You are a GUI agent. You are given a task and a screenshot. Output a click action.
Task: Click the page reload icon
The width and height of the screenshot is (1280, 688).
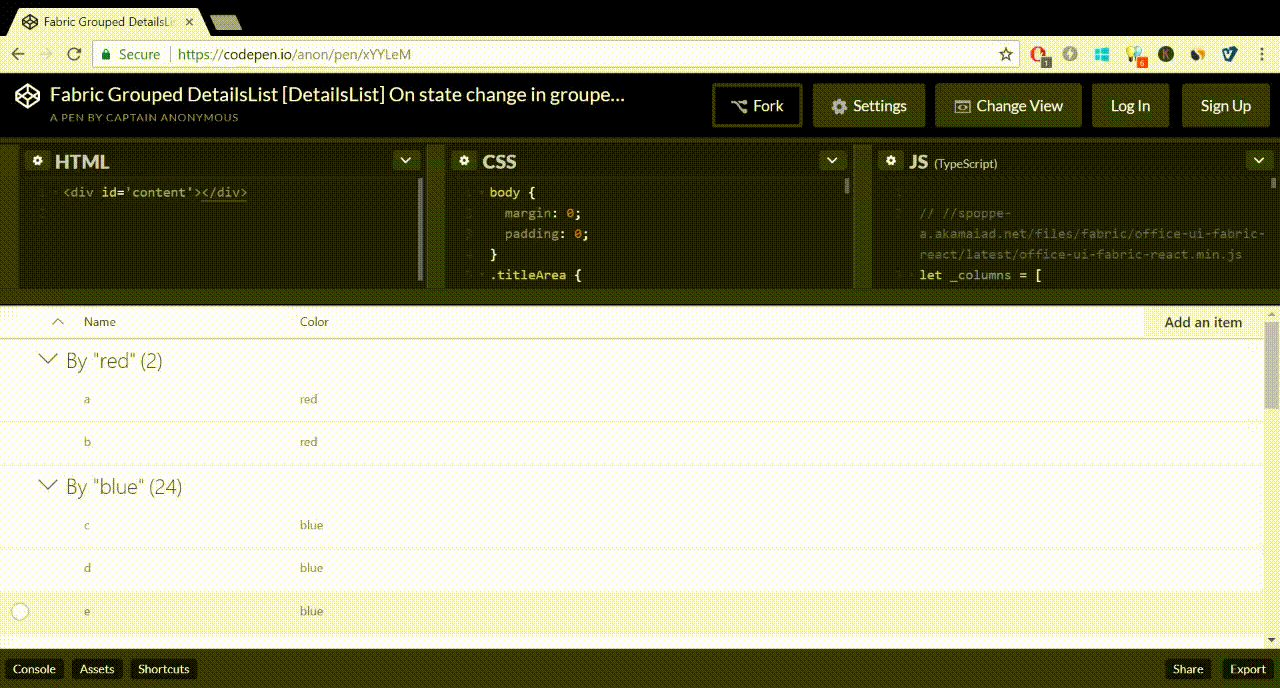click(x=75, y=54)
